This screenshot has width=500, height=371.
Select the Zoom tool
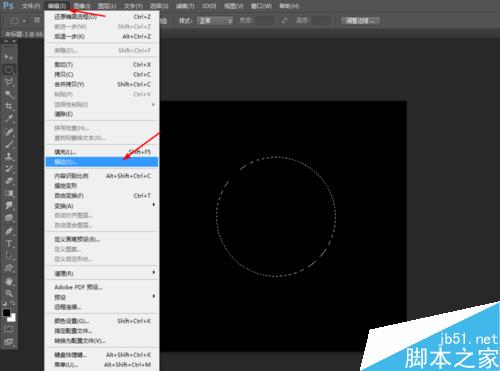9,294
